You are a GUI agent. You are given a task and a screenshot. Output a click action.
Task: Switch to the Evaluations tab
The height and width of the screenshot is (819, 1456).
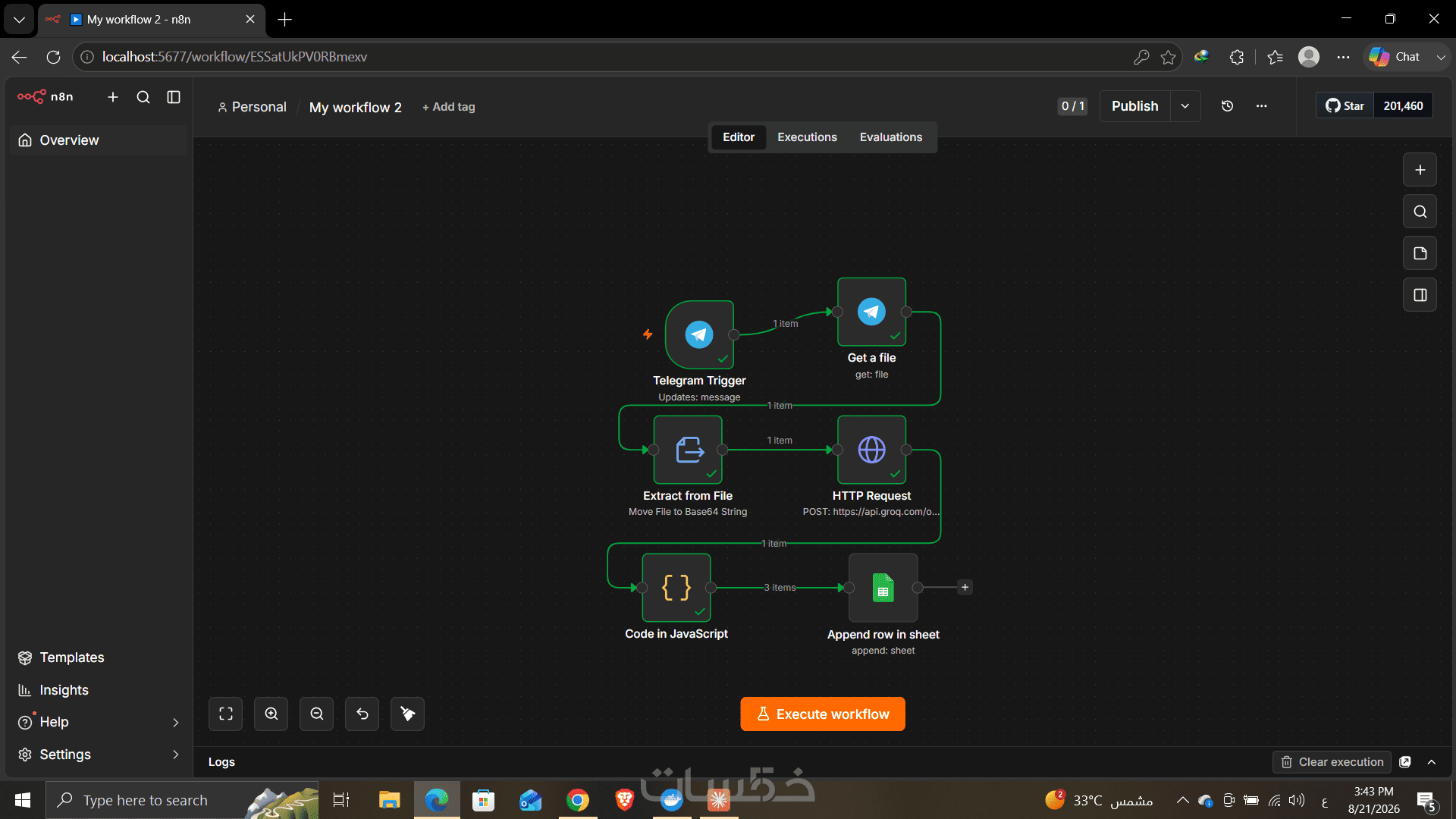pyautogui.click(x=891, y=137)
